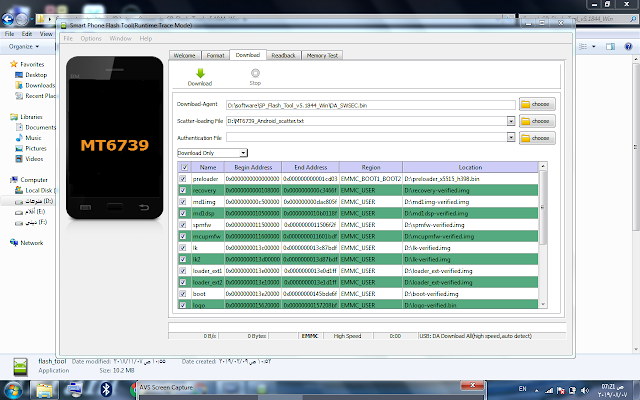Click the preloader location cell
Viewport: 640px width, 400px height.
click(470, 179)
